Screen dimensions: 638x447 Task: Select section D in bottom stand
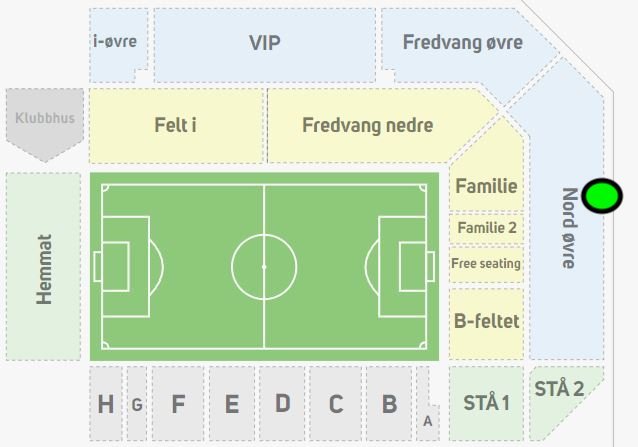coord(282,404)
